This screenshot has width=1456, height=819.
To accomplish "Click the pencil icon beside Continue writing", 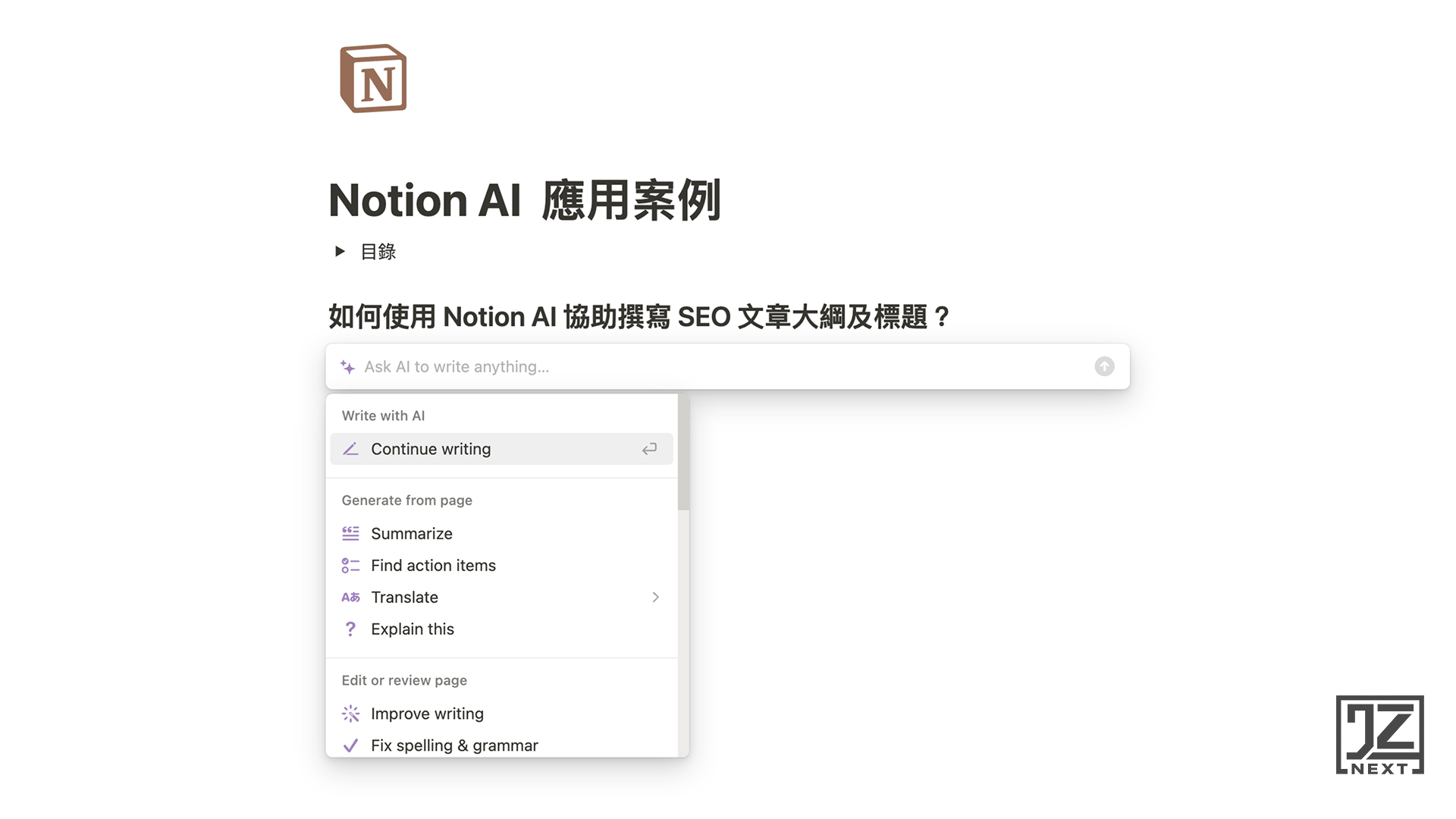I will coord(350,449).
